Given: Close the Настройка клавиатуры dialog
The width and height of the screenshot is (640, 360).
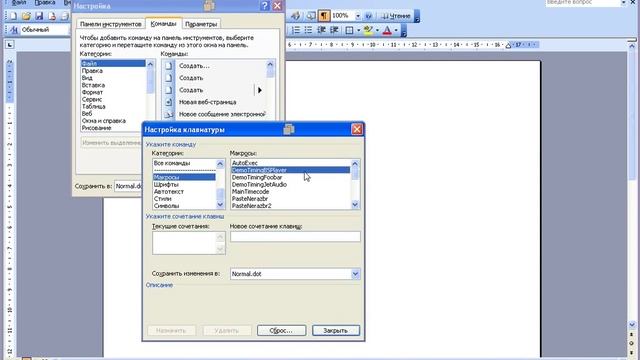Looking at the screenshot, I should click(357, 129).
